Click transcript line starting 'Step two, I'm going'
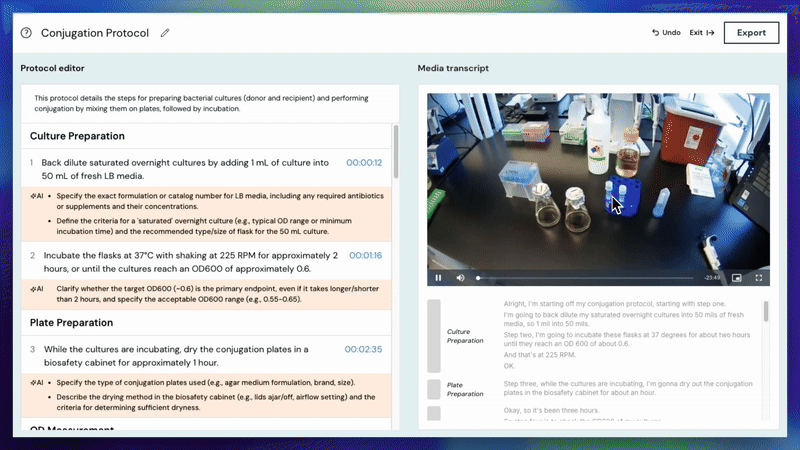800x450 pixels. tap(627, 339)
